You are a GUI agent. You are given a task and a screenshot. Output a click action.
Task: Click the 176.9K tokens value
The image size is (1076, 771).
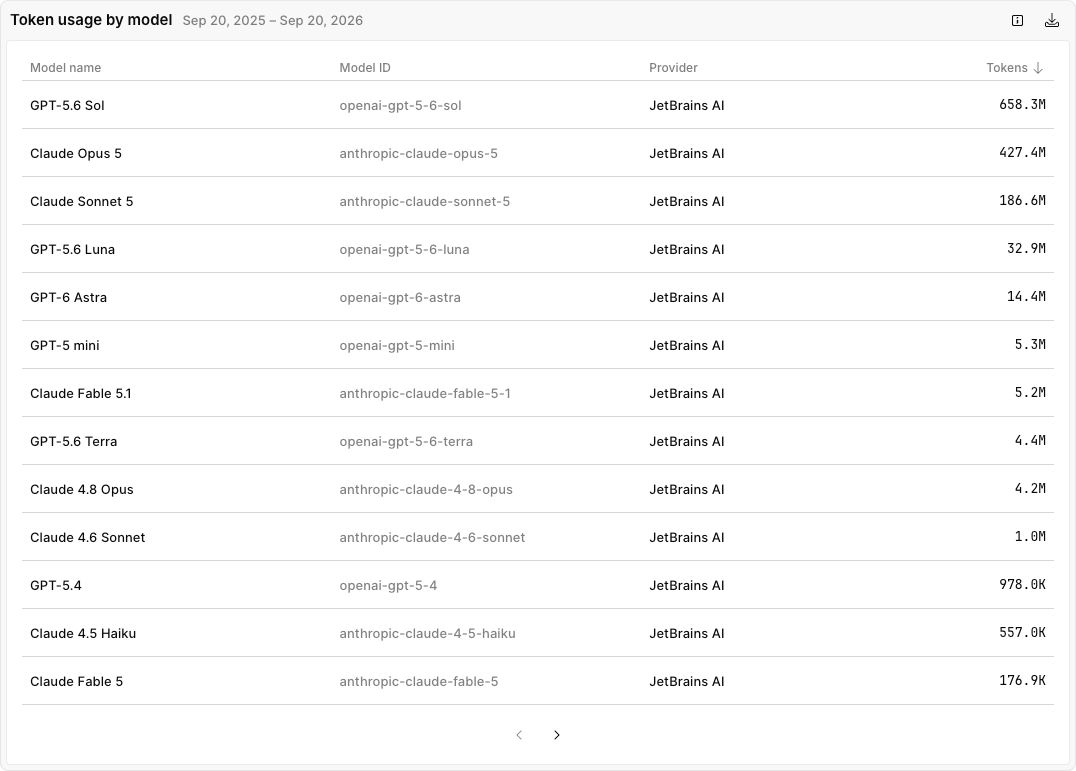tap(1022, 681)
